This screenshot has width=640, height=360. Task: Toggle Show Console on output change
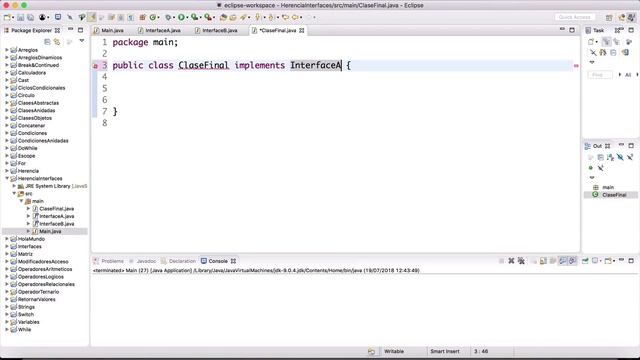[562, 261]
